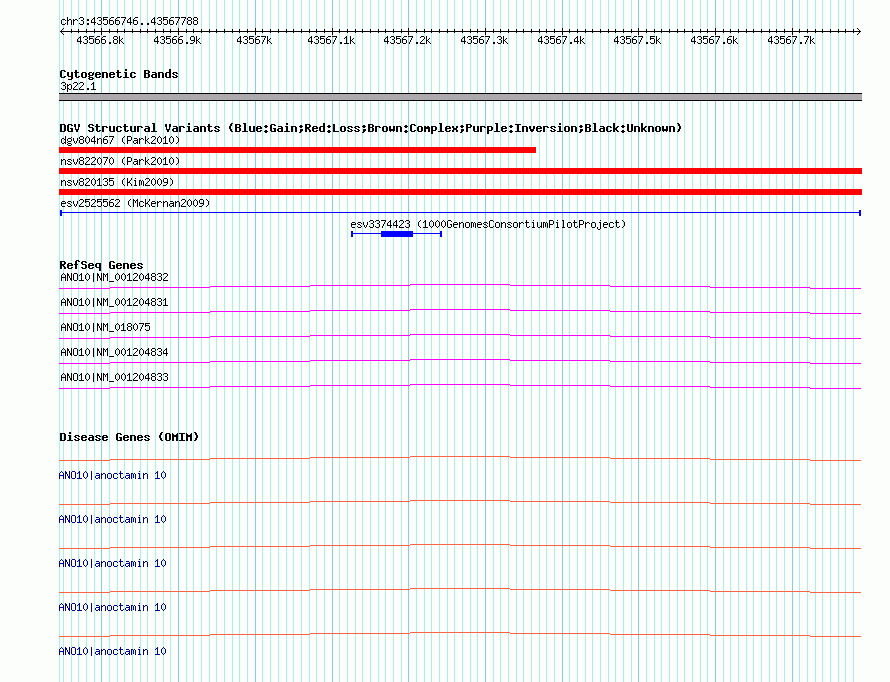The height and width of the screenshot is (682, 890).
Task: Click the nsv820135 (Kim2009) variant label
Action: click(117, 182)
